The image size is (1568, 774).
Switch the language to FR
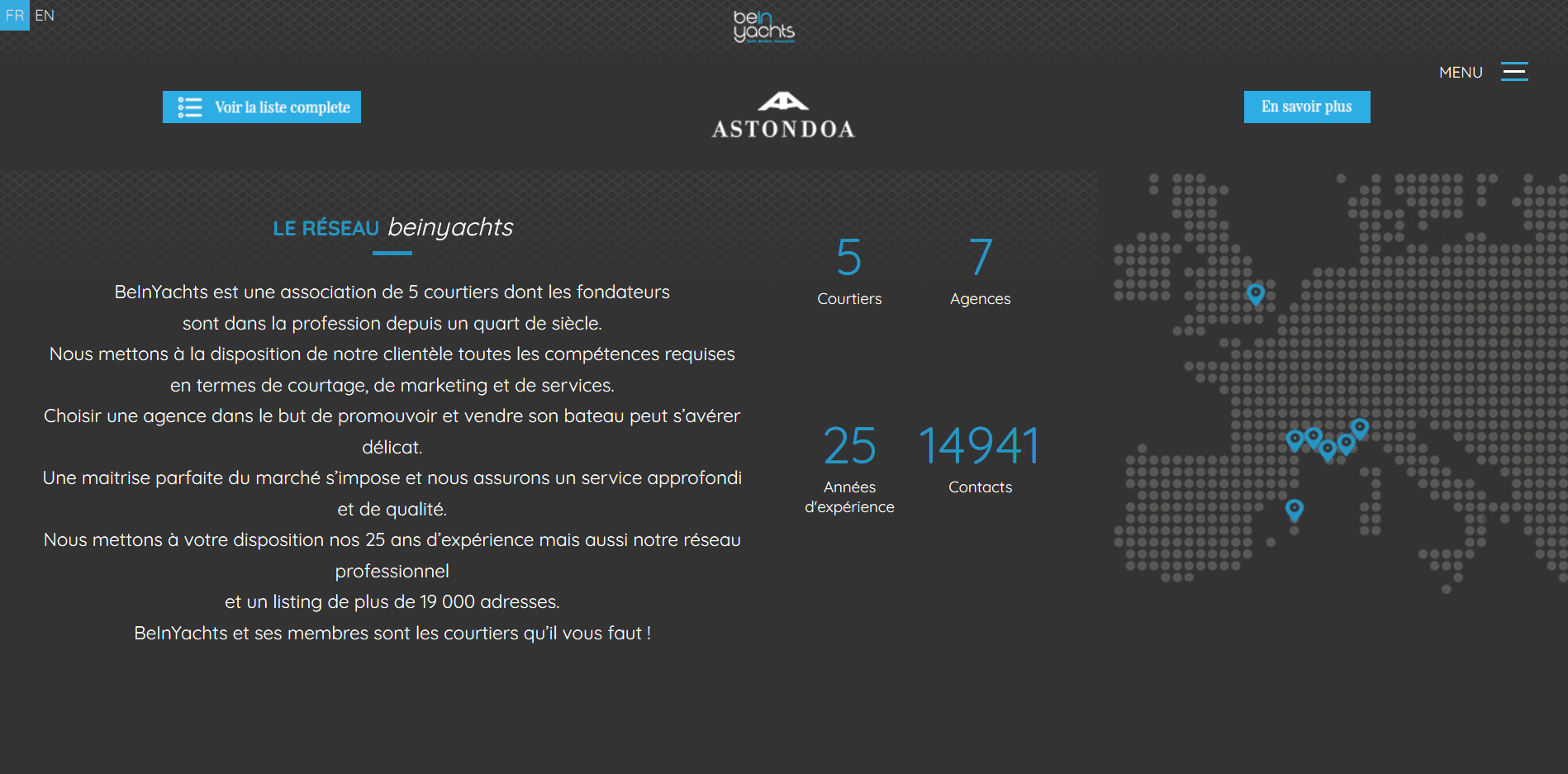(15, 15)
